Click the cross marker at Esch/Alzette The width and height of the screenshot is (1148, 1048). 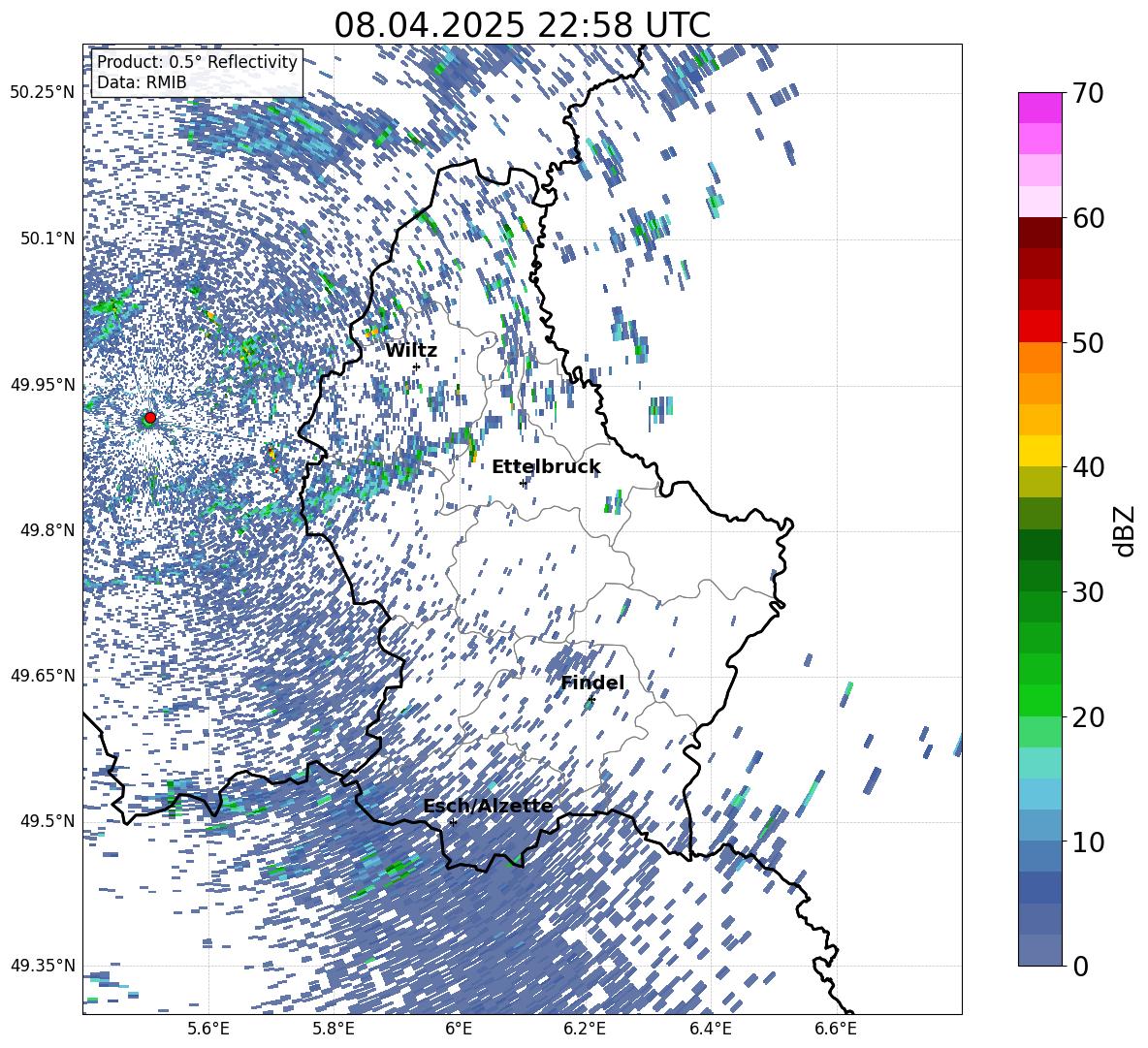[x=453, y=822]
